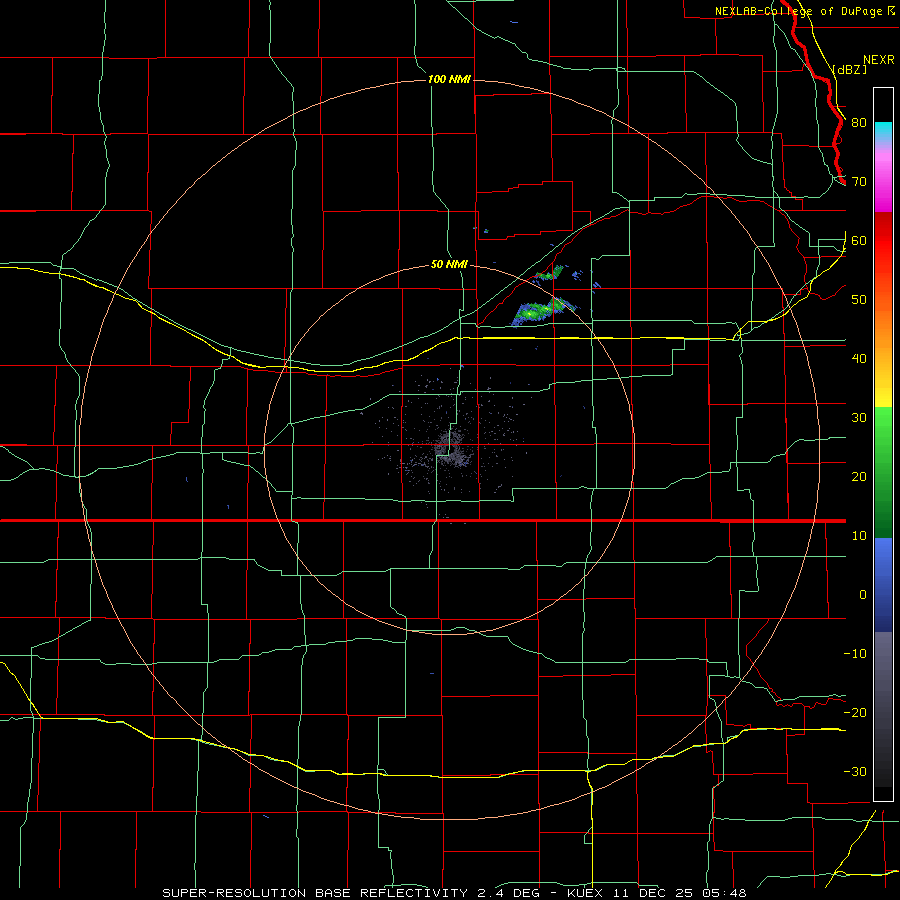
Task: Click the product title SUPER-RESOLUTION BASE REFLECTIVITY text
Action: (x=315, y=893)
